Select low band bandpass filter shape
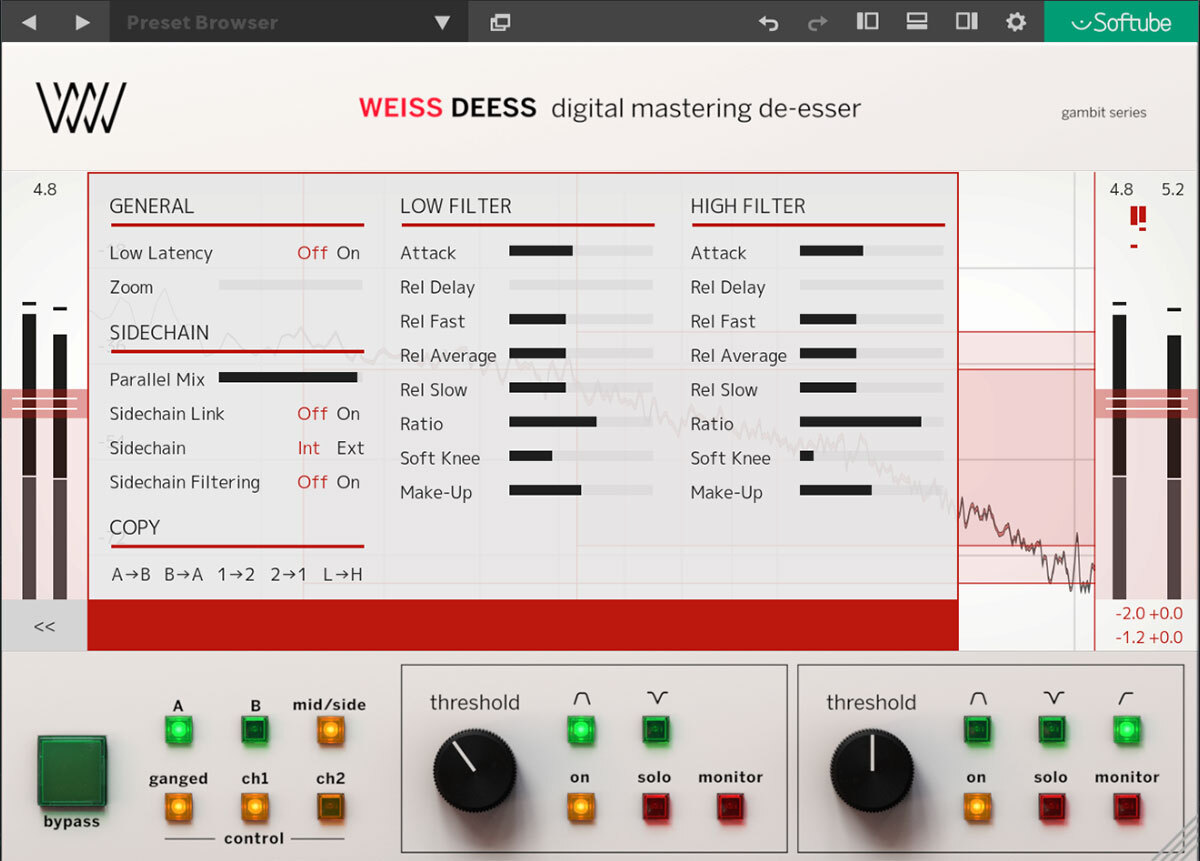 [x=580, y=730]
